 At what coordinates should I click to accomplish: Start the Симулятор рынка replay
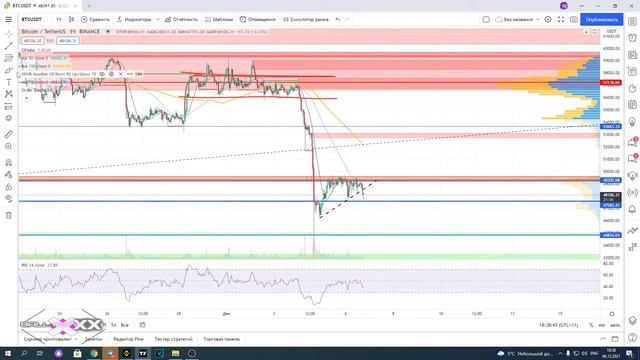[x=306, y=19]
